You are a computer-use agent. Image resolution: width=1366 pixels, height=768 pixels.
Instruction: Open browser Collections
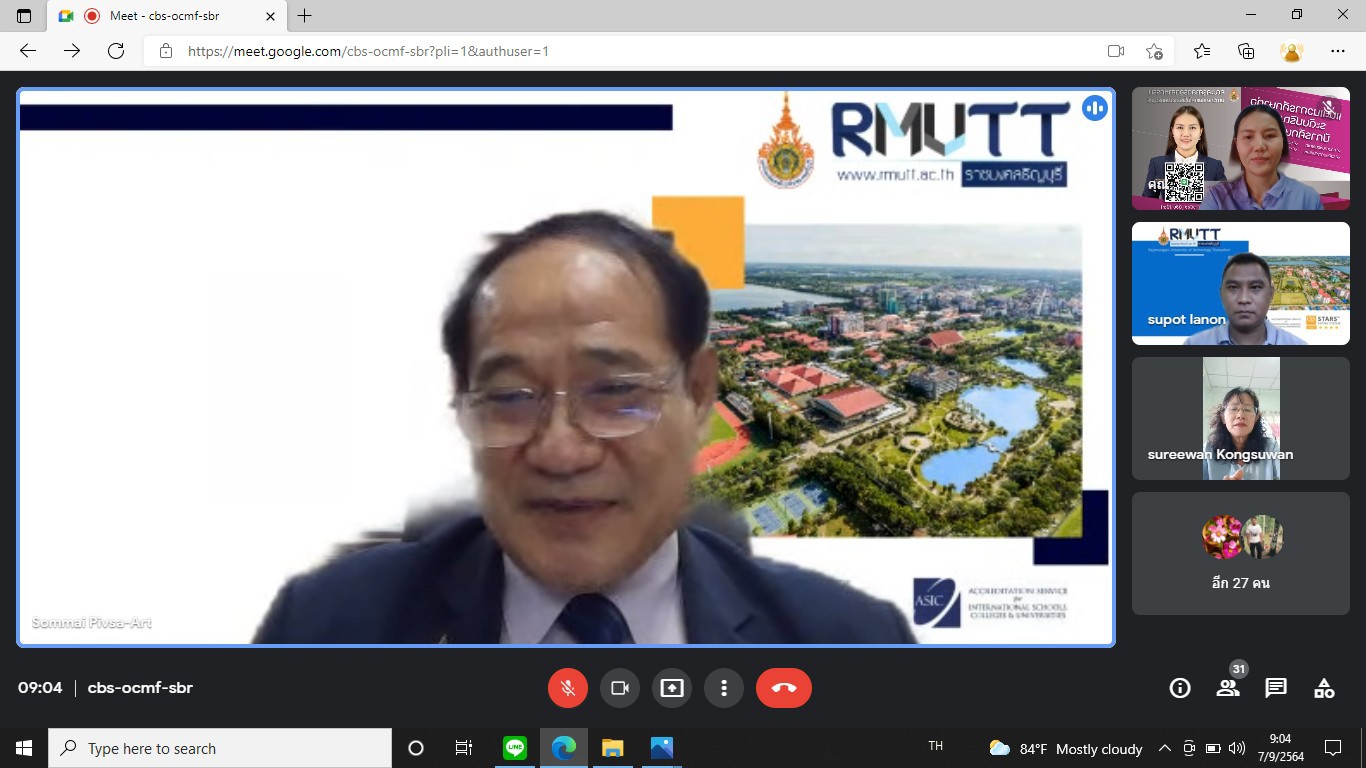click(x=1246, y=51)
